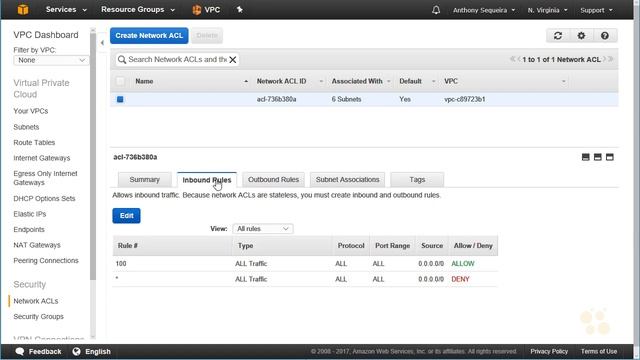Click the AWS cube home icon
The height and width of the screenshot is (360, 640).
[x=23, y=9]
